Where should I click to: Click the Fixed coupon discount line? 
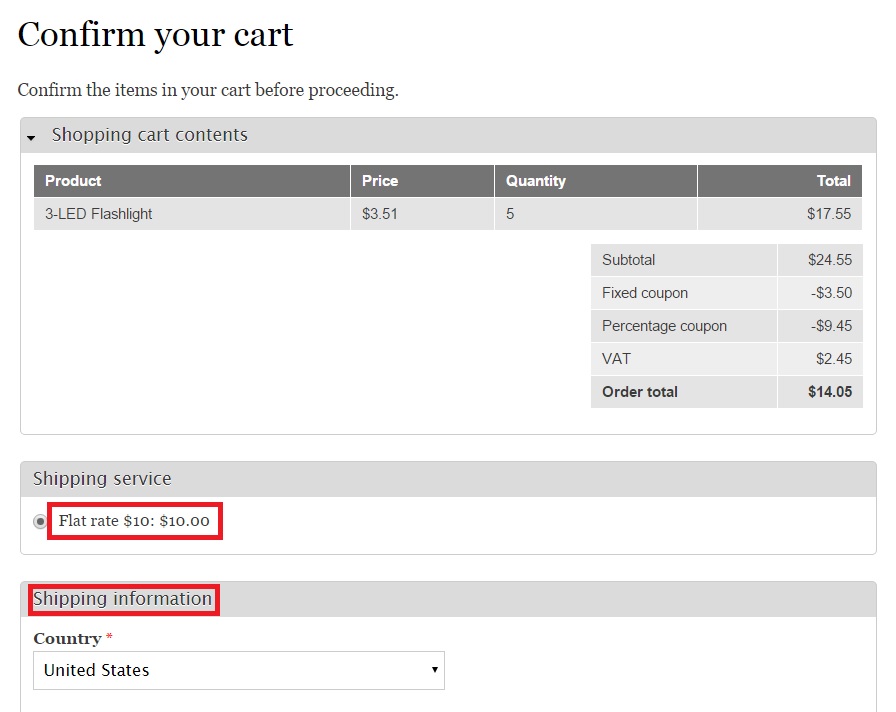pos(644,292)
